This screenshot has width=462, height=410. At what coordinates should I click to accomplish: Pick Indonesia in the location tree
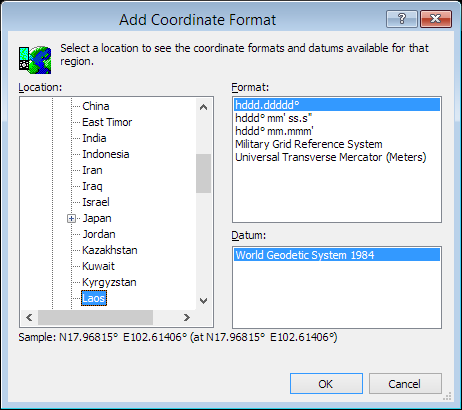click(106, 154)
